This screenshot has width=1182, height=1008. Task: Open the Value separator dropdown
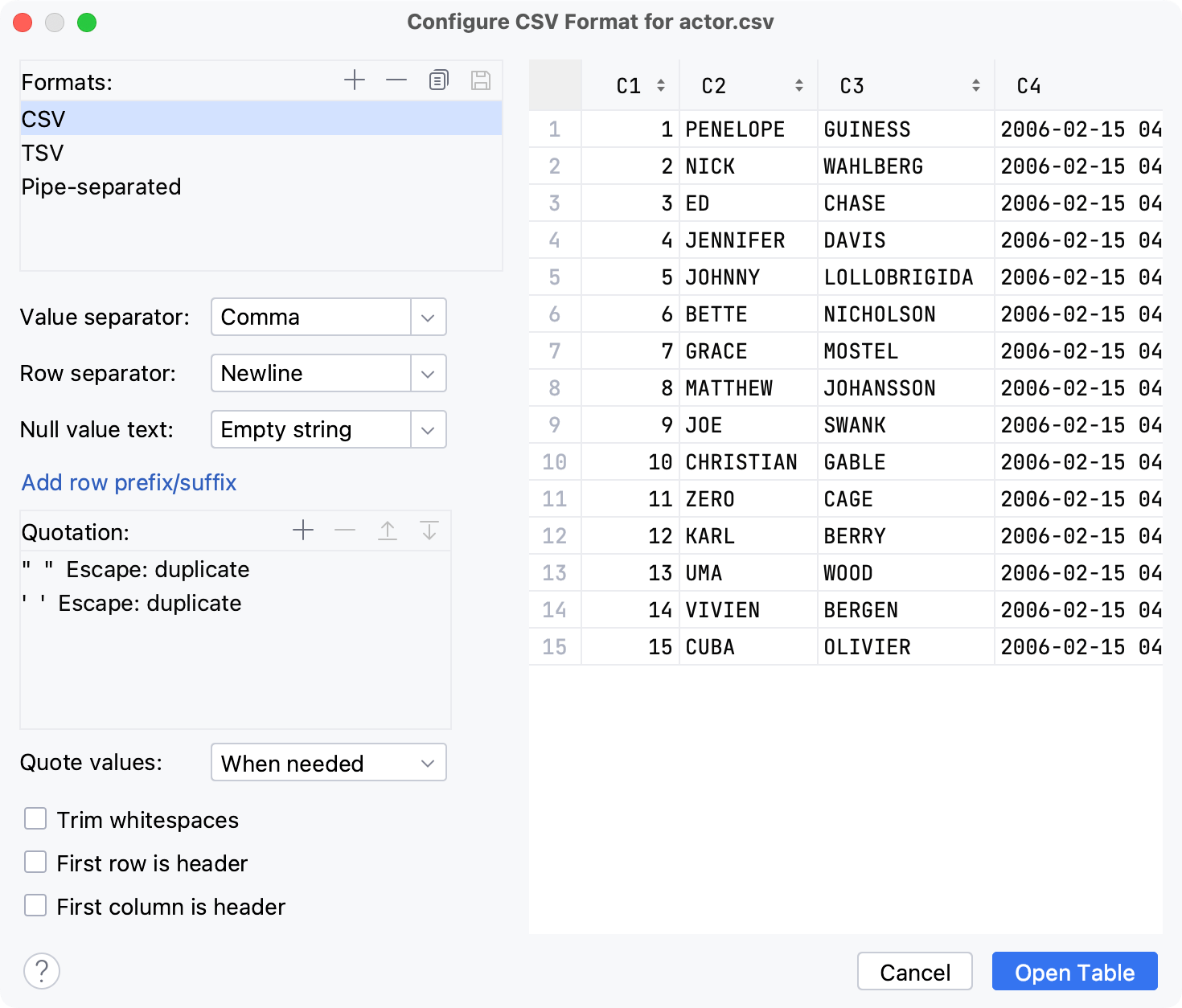[427, 317]
